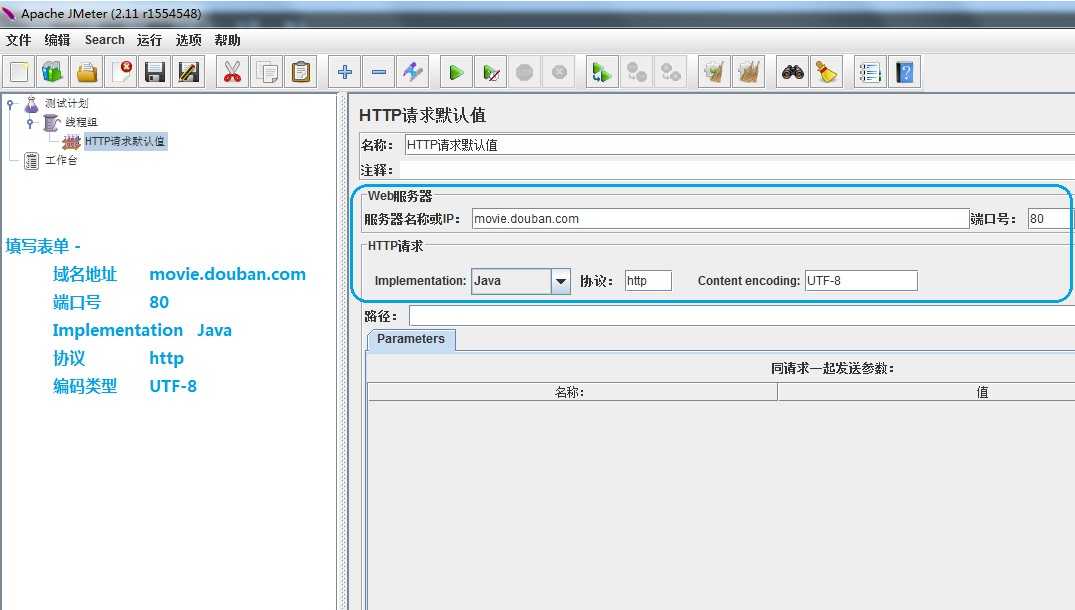
Task: Open Help via question mark icon
Action: (x=904, y=72)
